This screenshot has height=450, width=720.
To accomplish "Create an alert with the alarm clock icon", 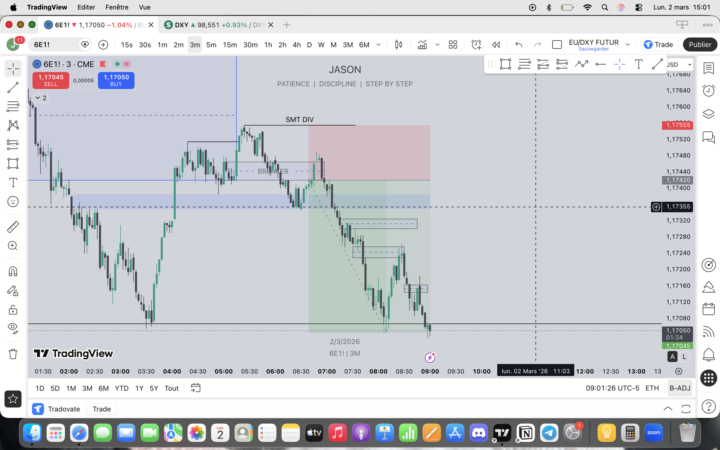I will (x=476, y=45).
